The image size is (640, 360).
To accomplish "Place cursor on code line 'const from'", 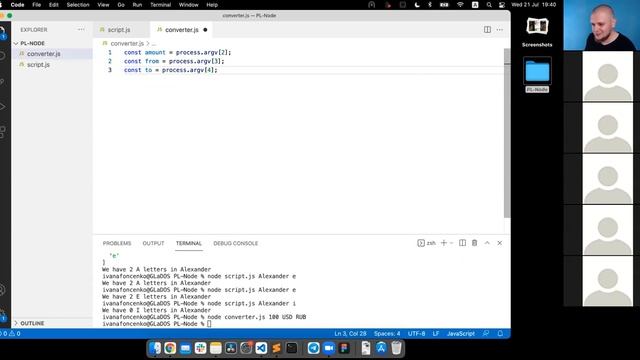I will [174, 61].
